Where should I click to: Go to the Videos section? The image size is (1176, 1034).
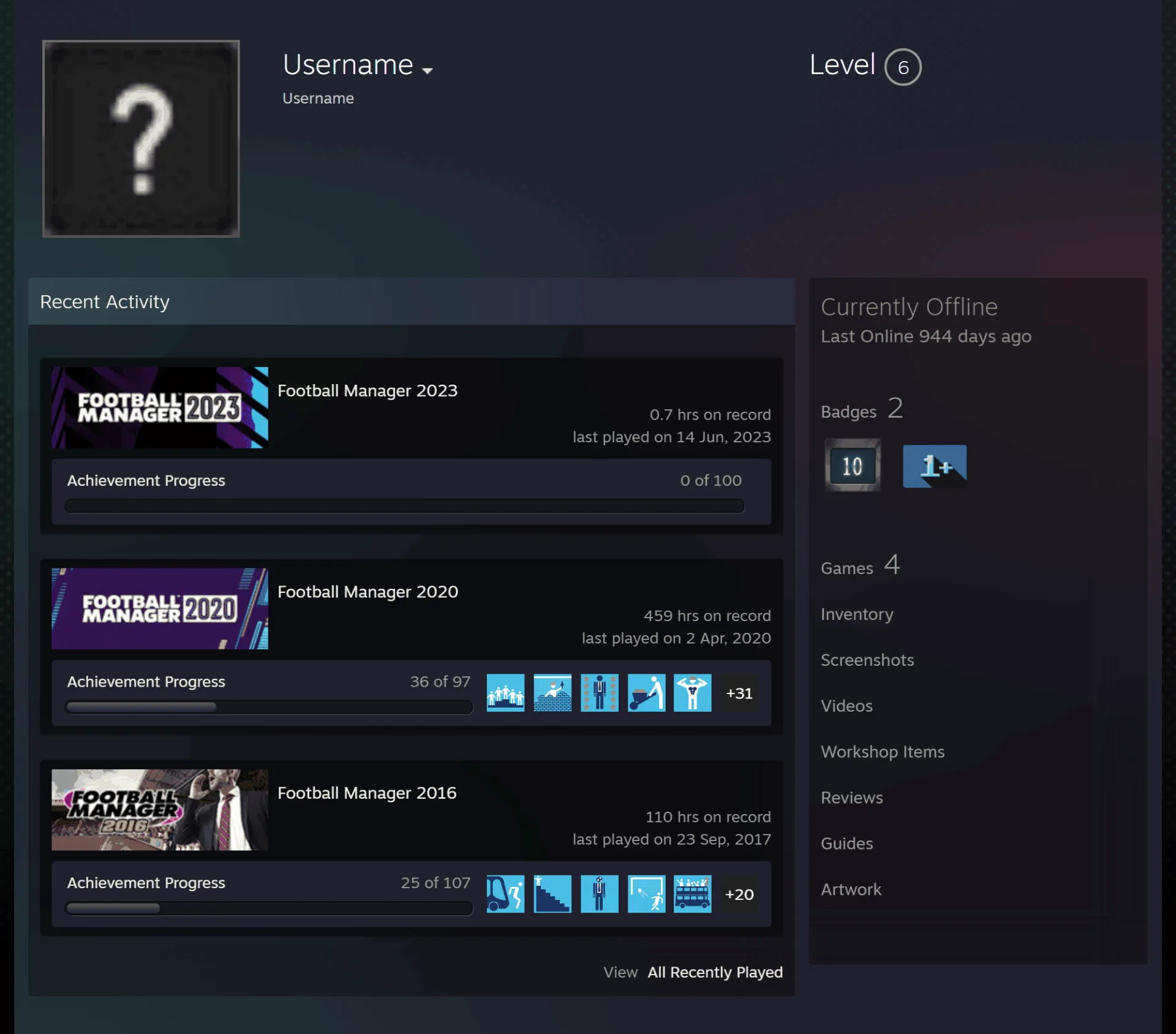pos(846,706)
